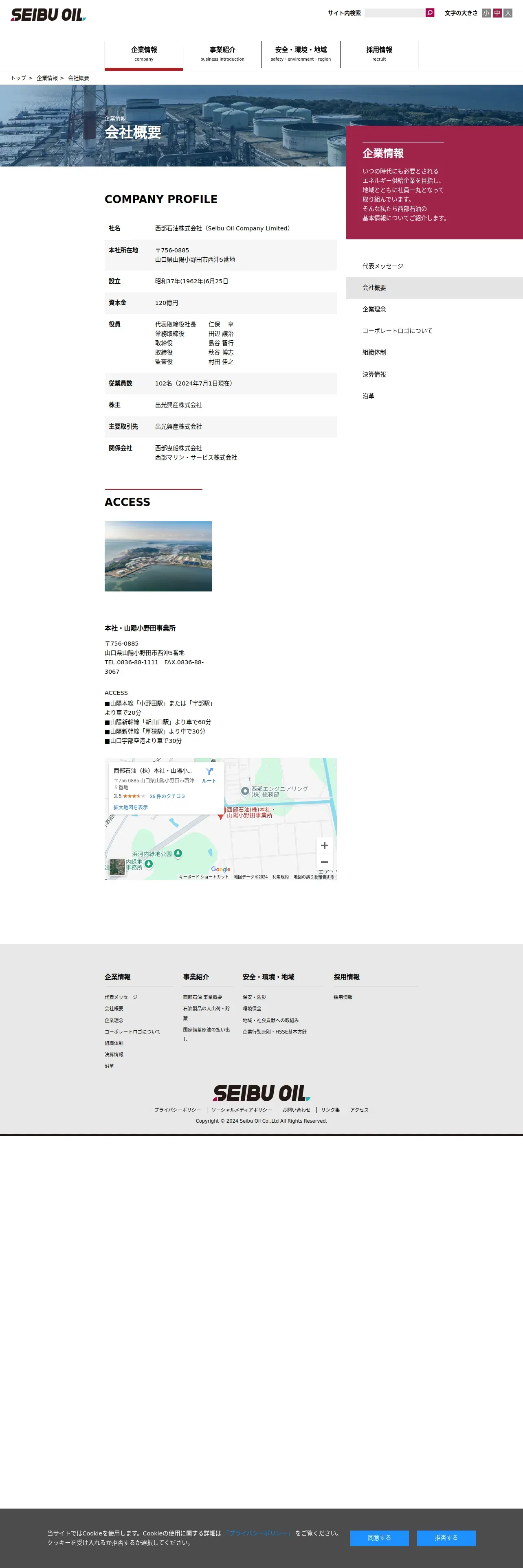The image size is (523, 1568).
Task: Open 組織体制 in sidebar
Action: pyautogui.click(x=434, y=353)
